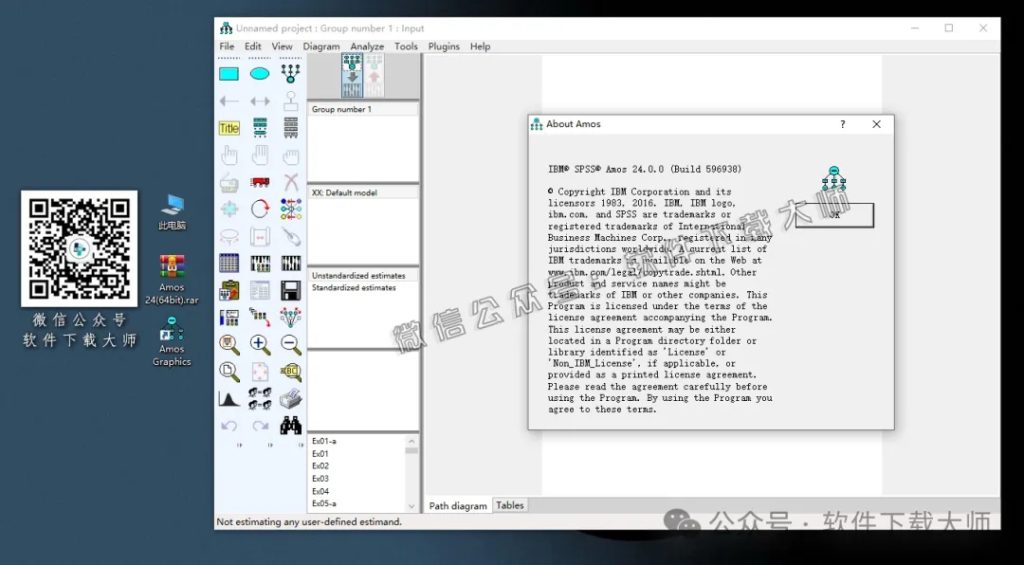
Task: Open the File menu
Action: pyautogui.click(x=227, y=46)
